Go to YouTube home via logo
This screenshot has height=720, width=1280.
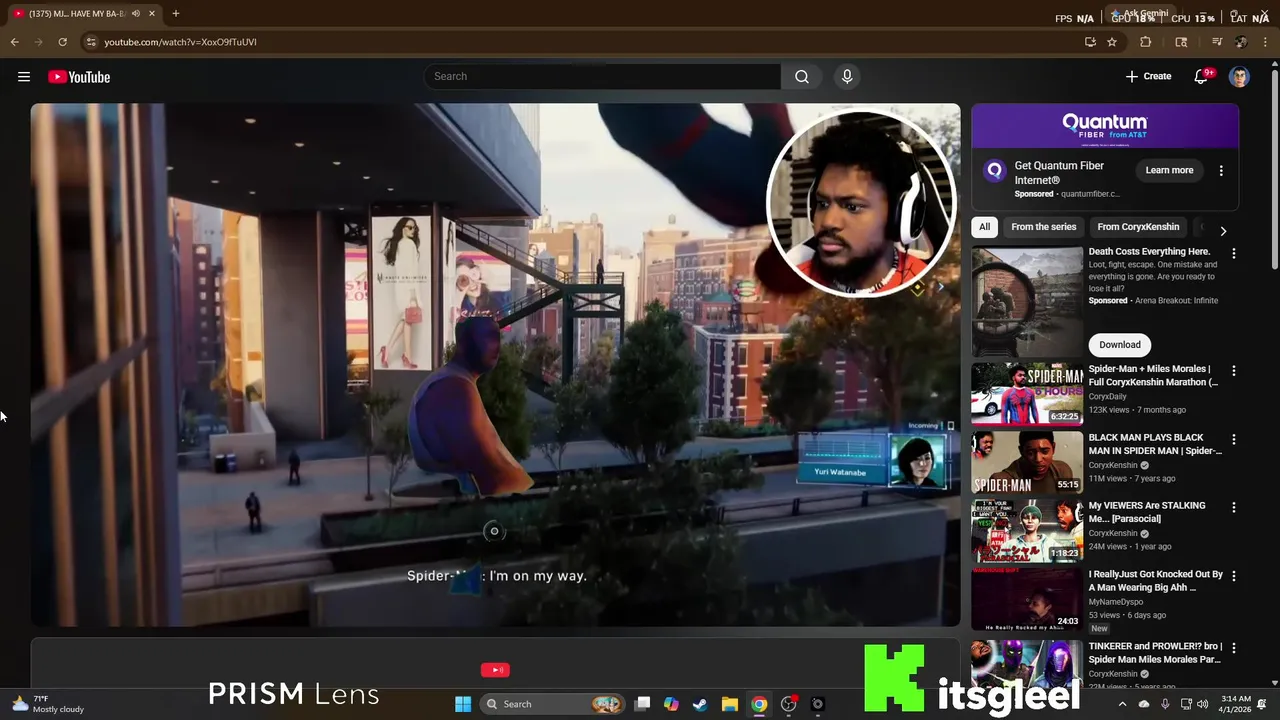point(79,77)
